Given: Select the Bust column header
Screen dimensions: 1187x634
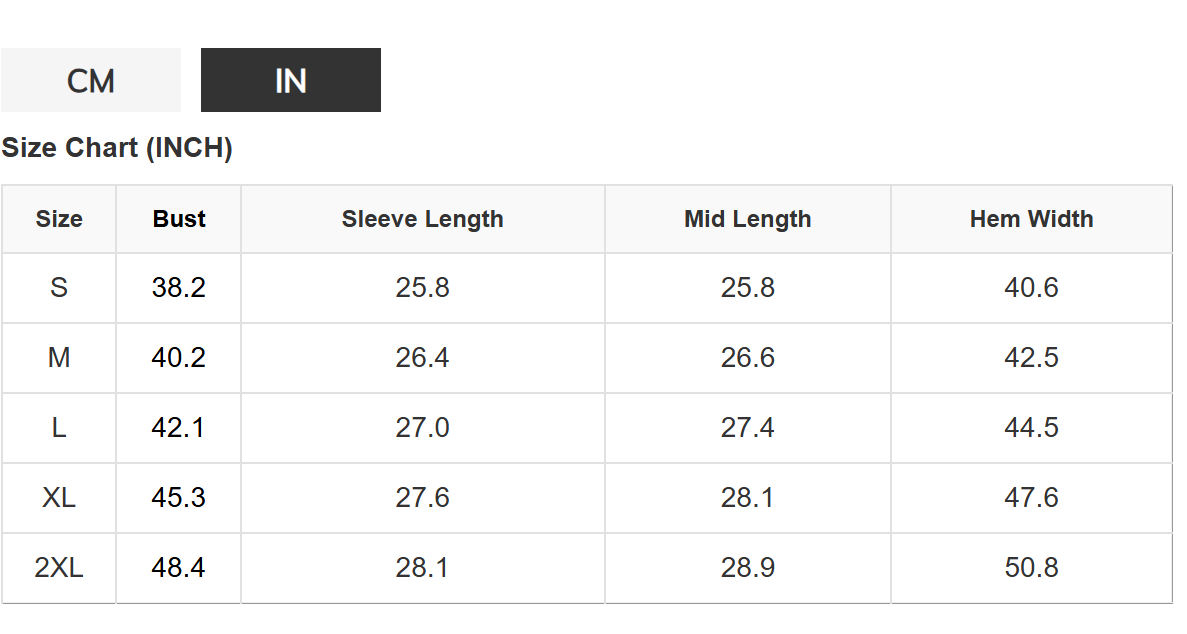Looking at the screenshot, I should pyautogui.click(x=179, y=219).
